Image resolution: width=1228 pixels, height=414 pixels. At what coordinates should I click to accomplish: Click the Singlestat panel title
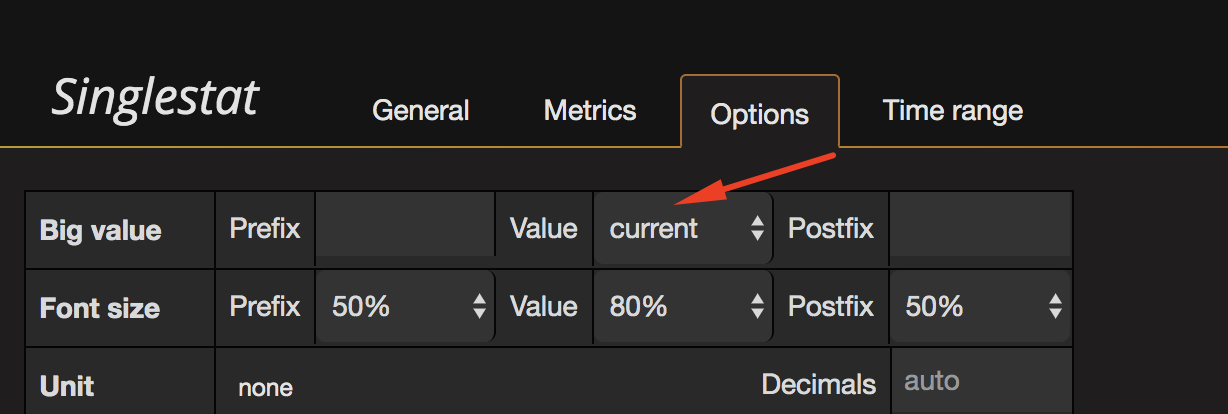tap(155, 97)
